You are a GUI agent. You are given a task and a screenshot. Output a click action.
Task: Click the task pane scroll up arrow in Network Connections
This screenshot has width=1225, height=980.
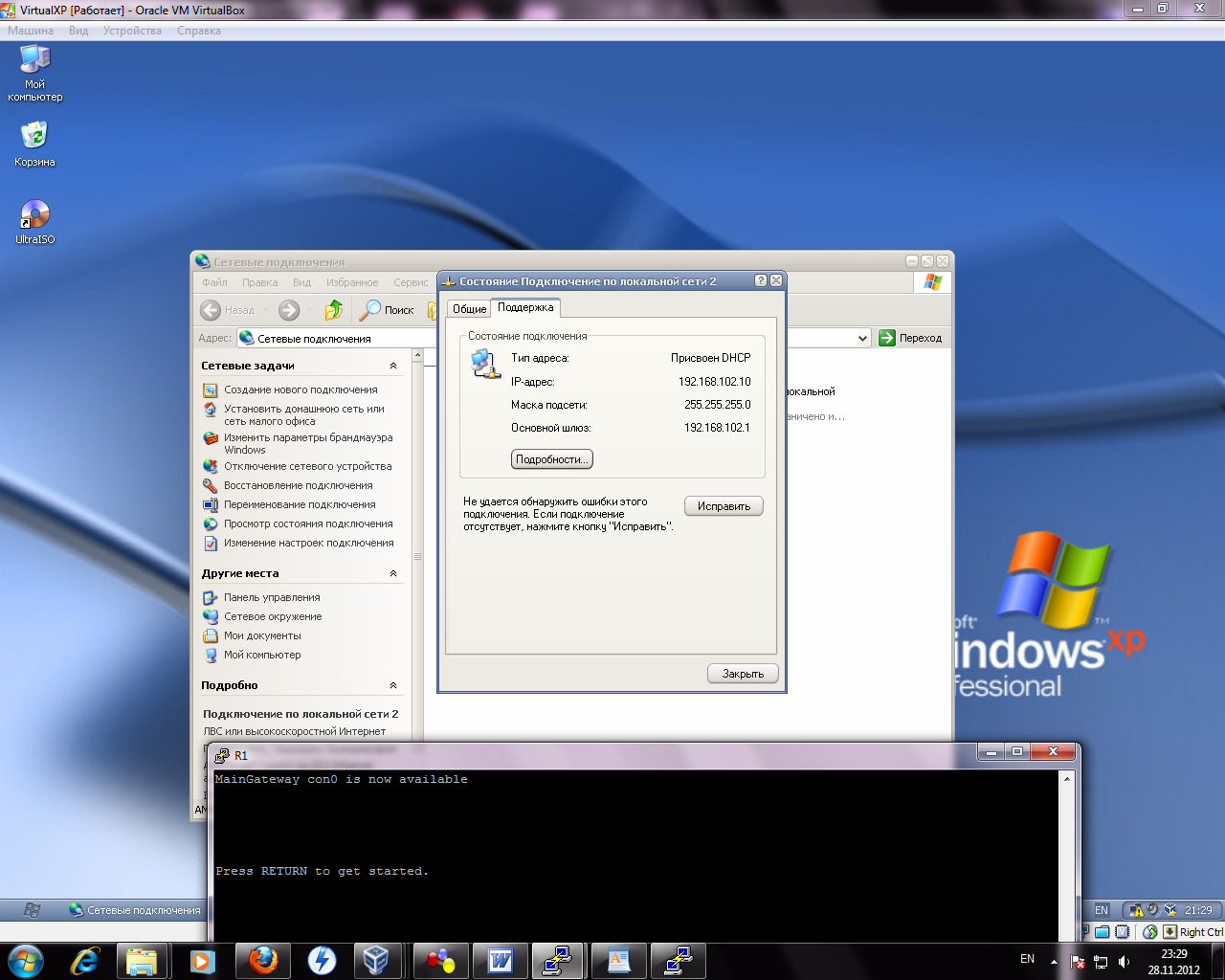coord(417,356)
